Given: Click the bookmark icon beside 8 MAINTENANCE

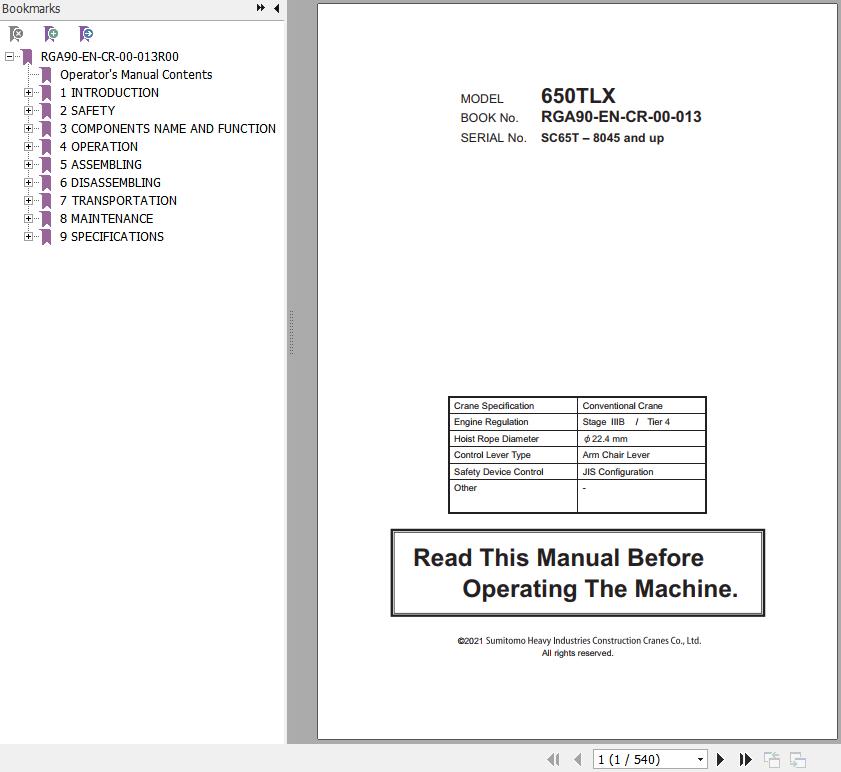Looking at the screenshot, I should [47, 219].
